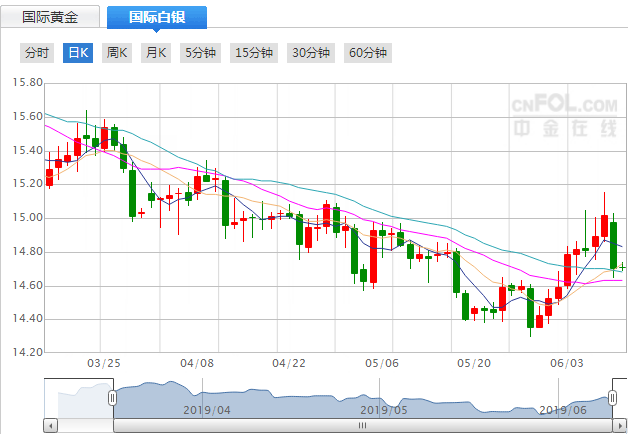Click the right range handle of navigator
Image resolution: width=628 pixels, height=434 pixels.
click(x=613, y=398)
